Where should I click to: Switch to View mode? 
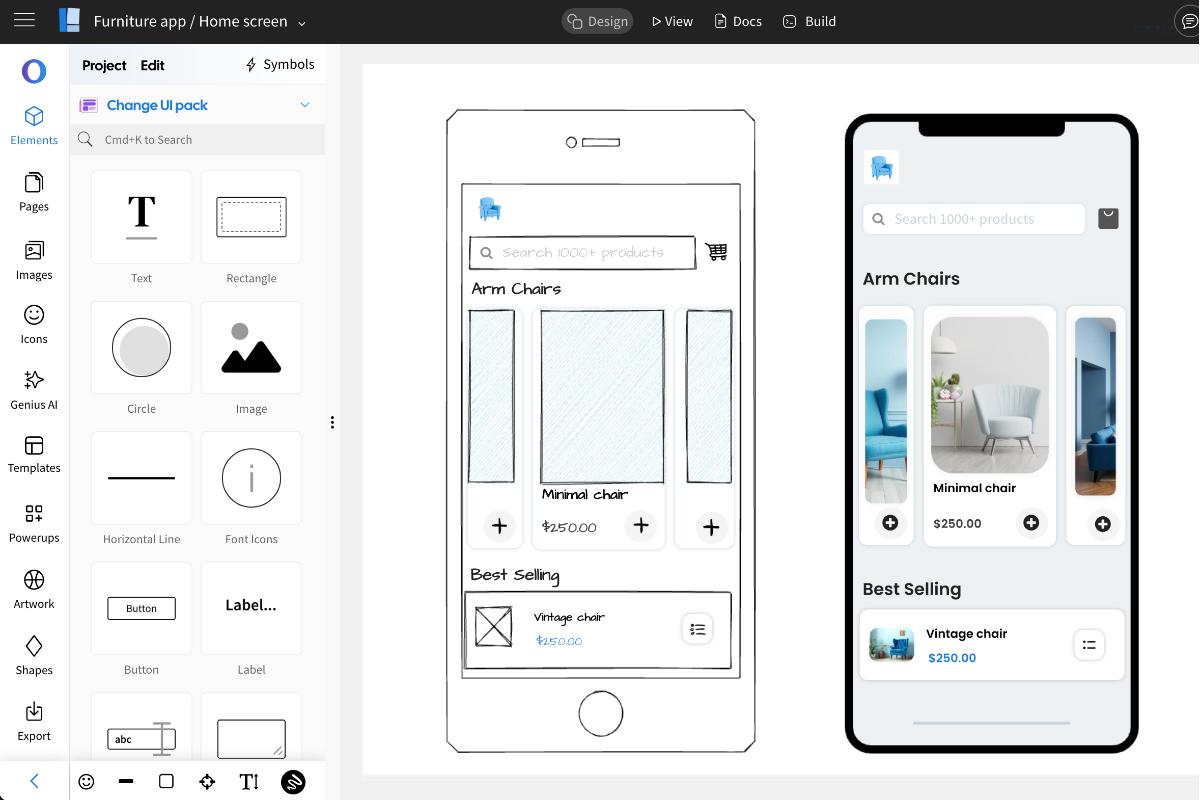(x=672, y=21)
